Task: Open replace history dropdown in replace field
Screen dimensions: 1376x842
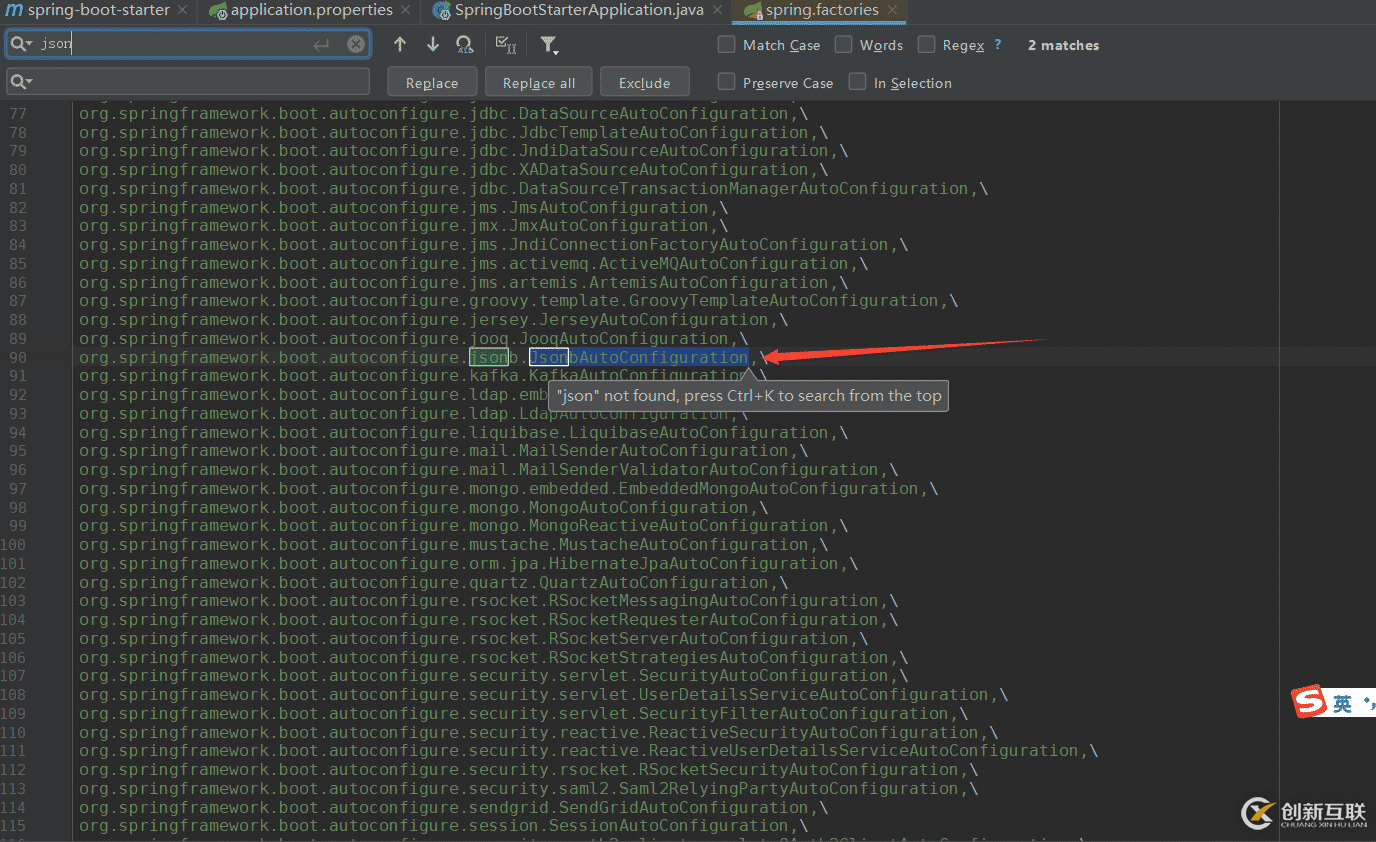Action: (x=22, y=81)
